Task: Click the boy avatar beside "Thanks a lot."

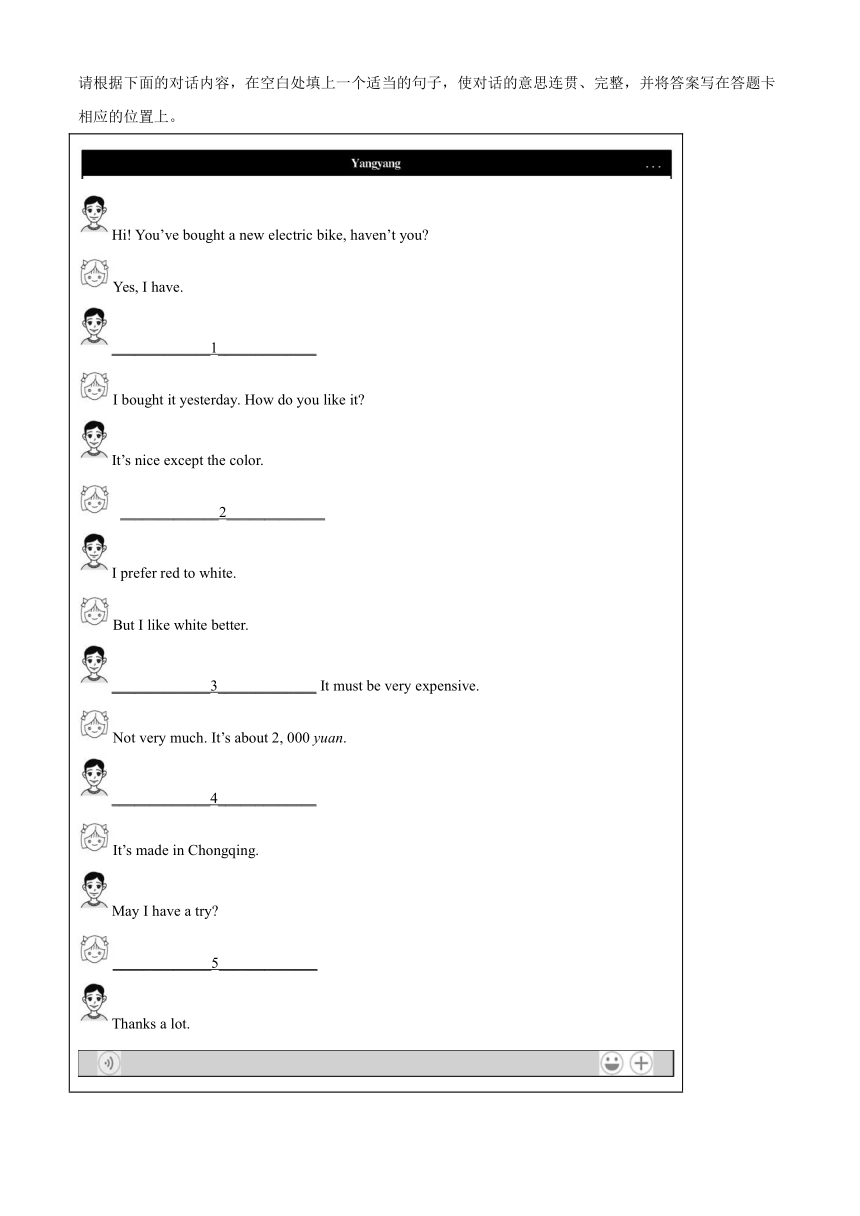Action: 94,1002
